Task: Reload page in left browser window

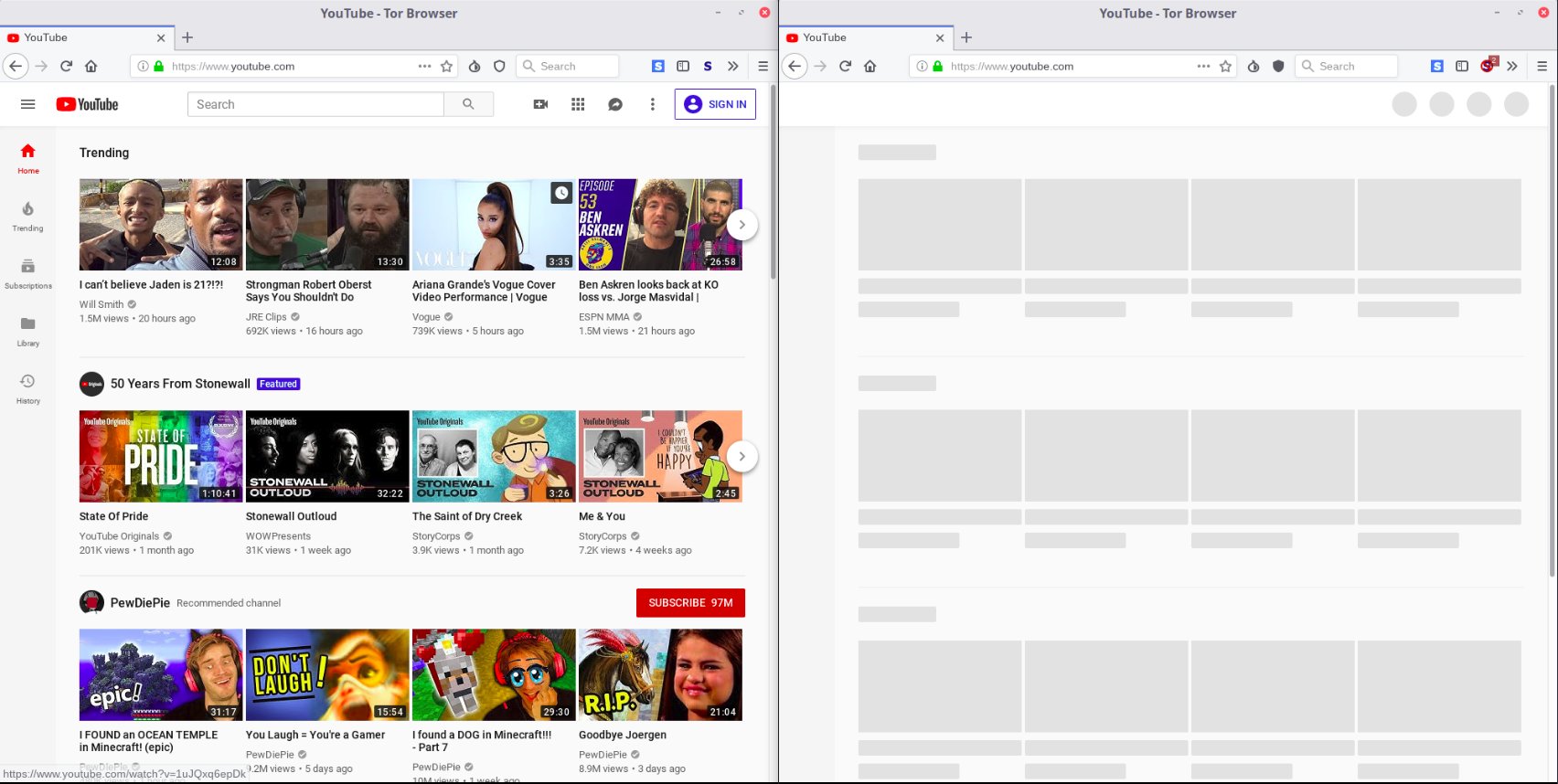Action: point(66,66)
